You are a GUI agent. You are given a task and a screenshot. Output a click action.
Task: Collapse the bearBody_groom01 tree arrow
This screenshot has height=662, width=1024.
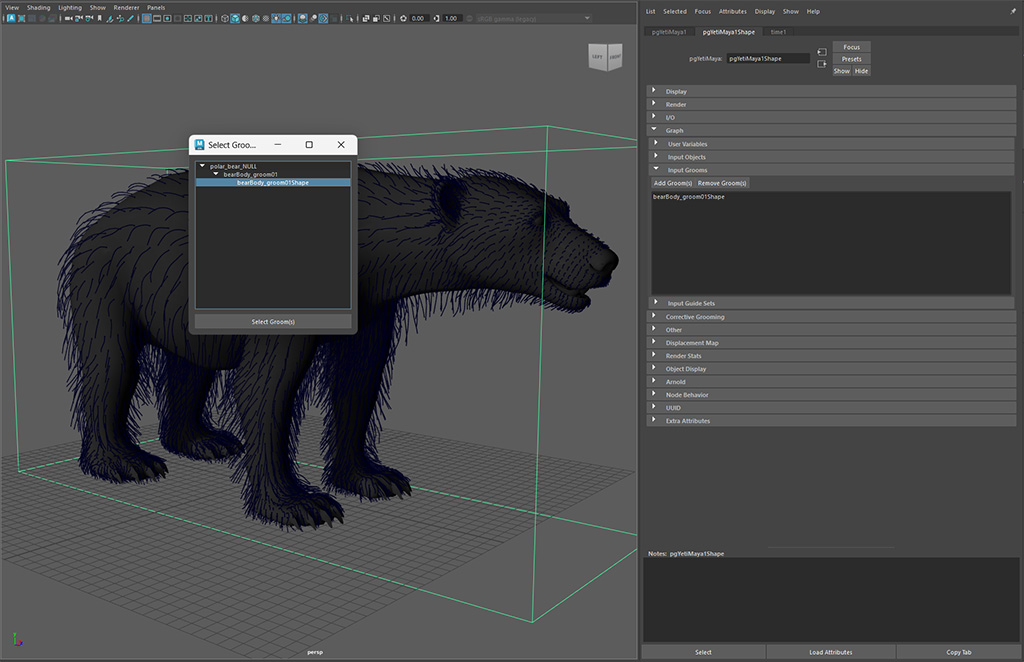[x=215, y=174]
